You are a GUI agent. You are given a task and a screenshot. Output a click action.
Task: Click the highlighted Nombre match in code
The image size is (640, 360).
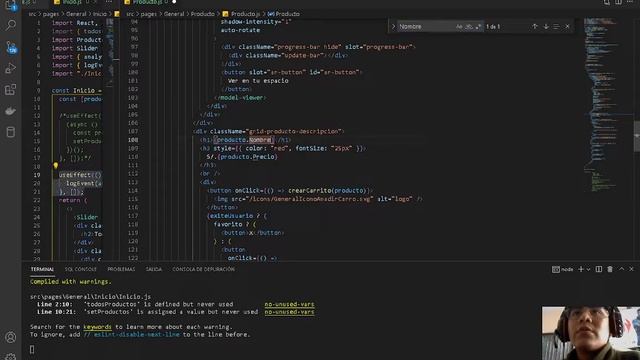coord(260,140)
